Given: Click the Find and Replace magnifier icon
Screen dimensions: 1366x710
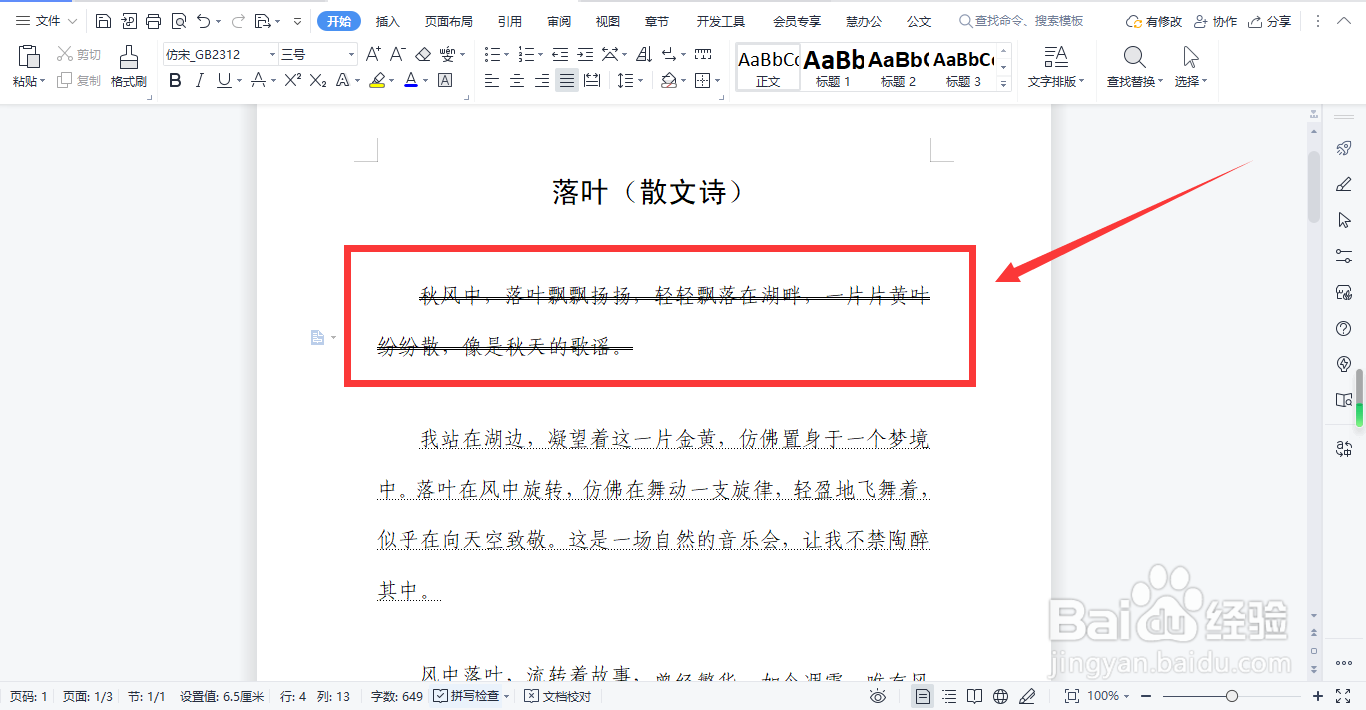Looking at the screenshot, I should click(x=1134, y=57).
